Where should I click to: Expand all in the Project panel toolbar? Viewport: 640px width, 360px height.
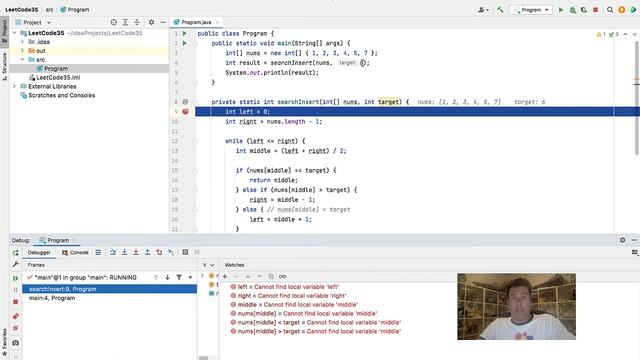125,22
